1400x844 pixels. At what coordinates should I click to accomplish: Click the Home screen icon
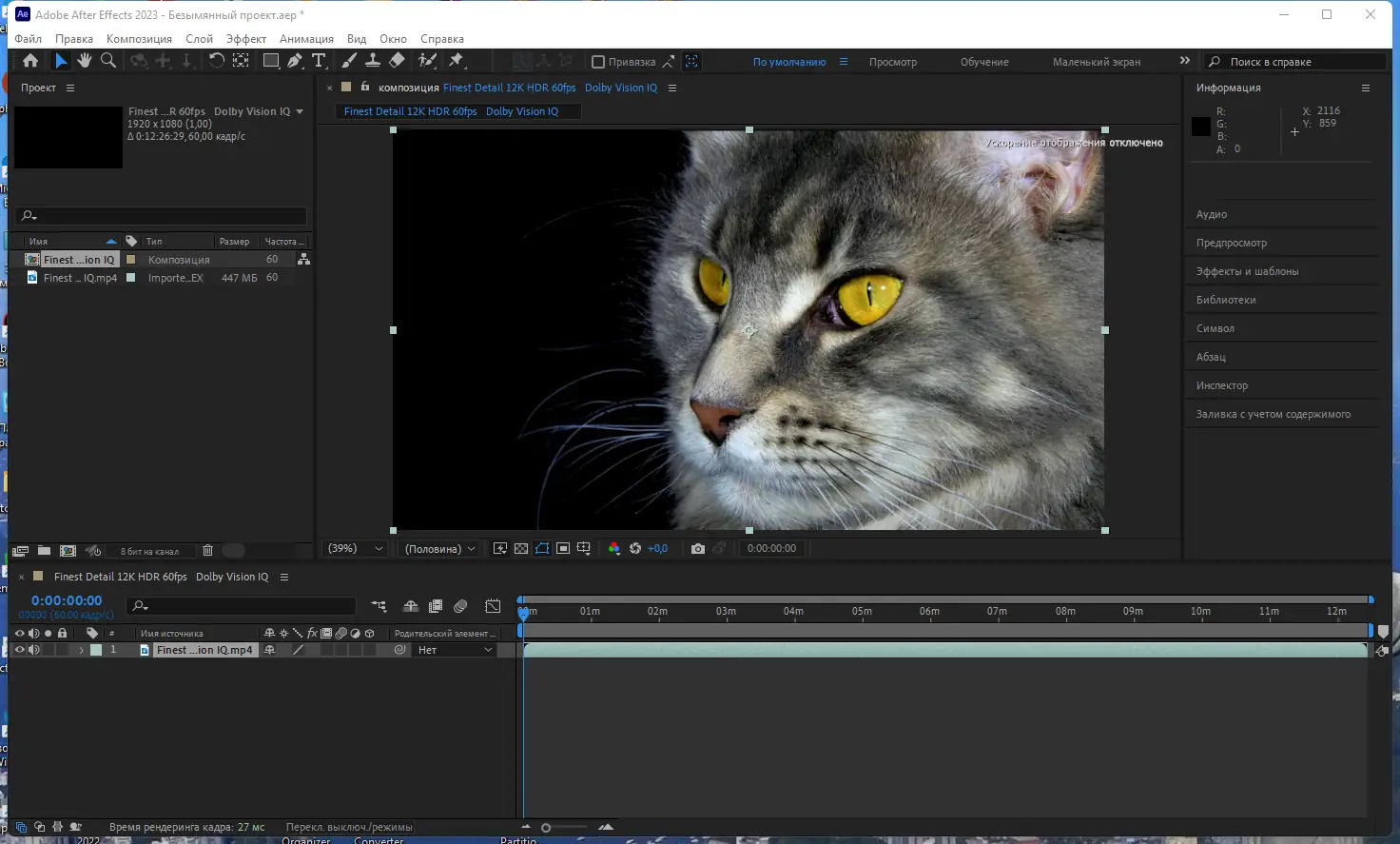pos(30,61)
